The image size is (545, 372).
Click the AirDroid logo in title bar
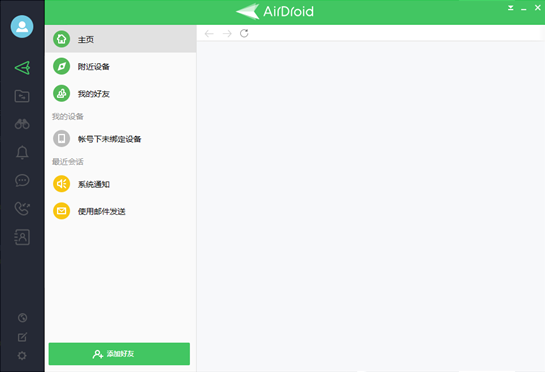click(x=275, y=11)
